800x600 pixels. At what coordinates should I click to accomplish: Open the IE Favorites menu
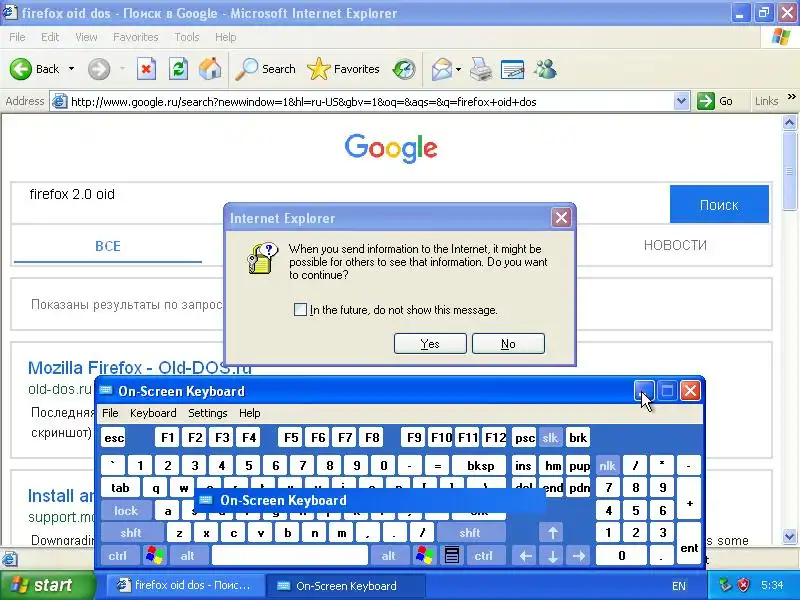136,37
